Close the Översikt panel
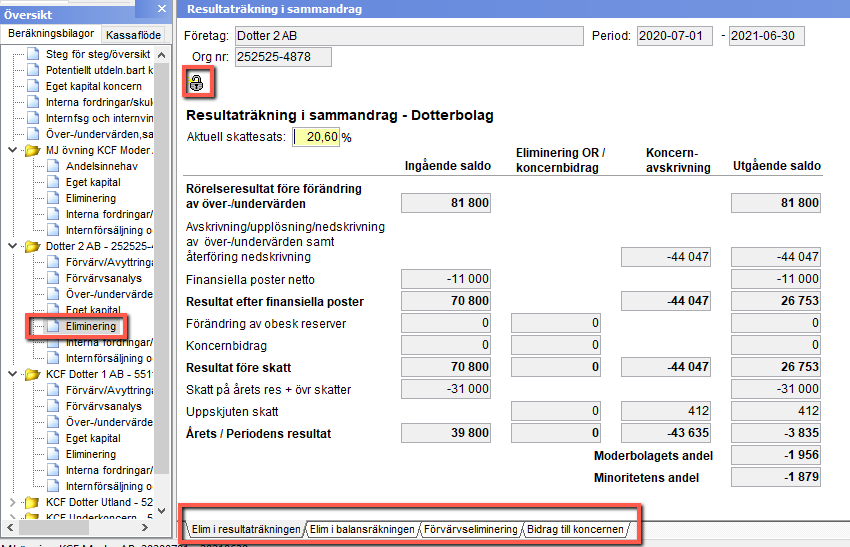The height and width of the screenshot is (547, 850). [162, 9]
